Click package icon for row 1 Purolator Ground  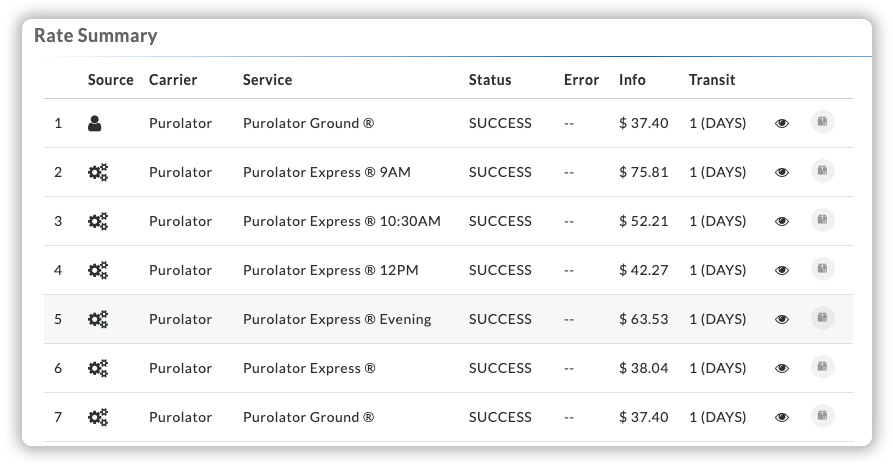[822, 122]
